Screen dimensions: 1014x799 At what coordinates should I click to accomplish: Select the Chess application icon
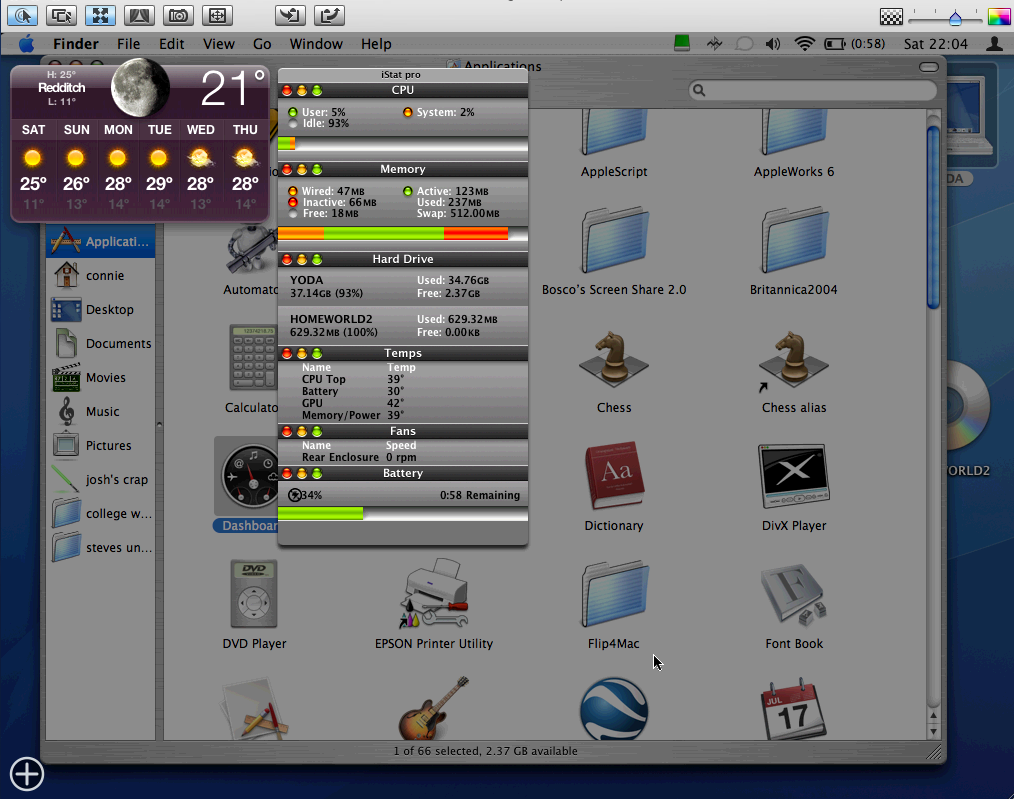click(x=614, y=359)
